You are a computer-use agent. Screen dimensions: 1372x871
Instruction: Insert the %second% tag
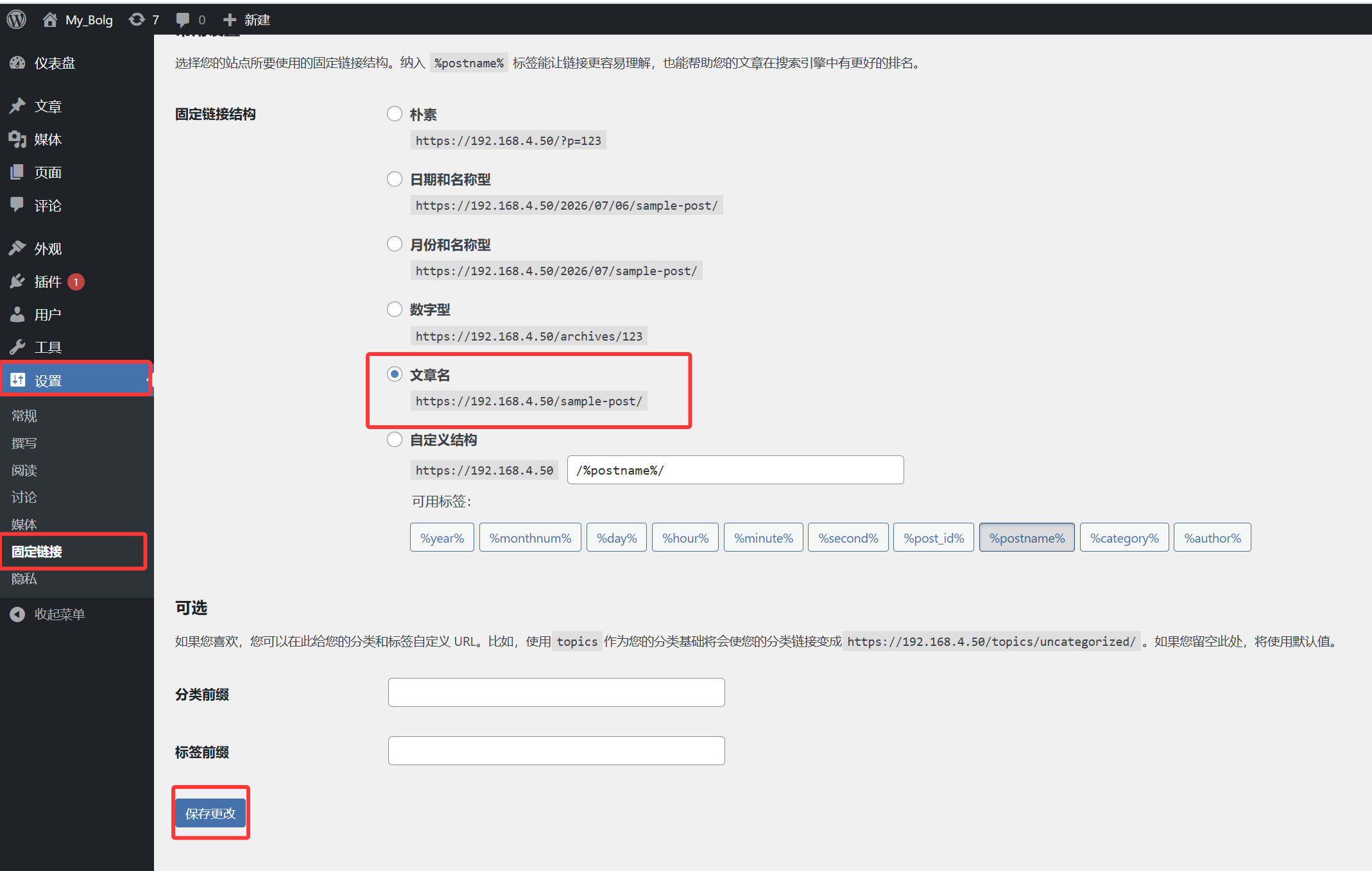click(848, 537)
